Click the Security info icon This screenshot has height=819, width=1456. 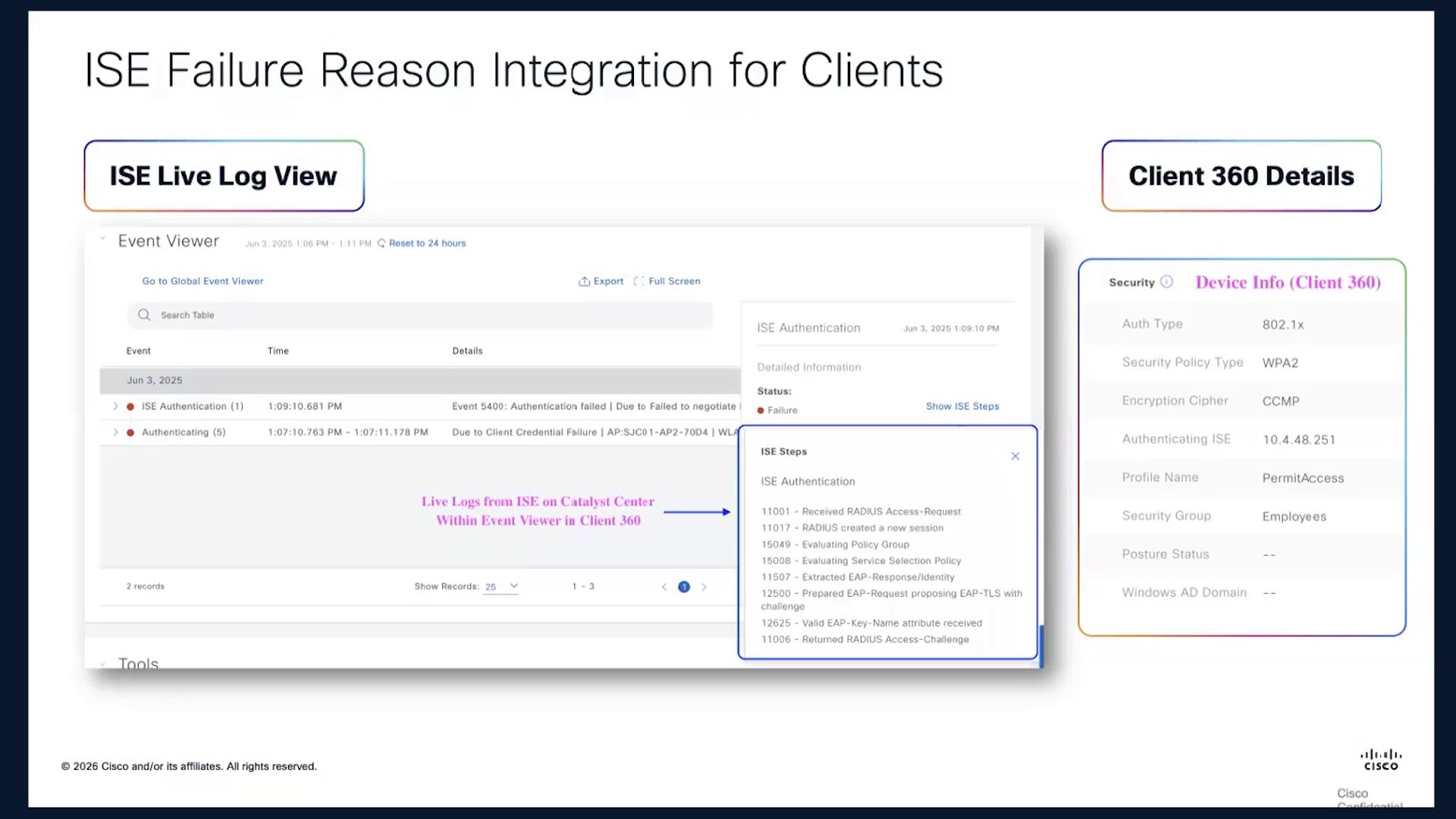(x=1166, y=282)
